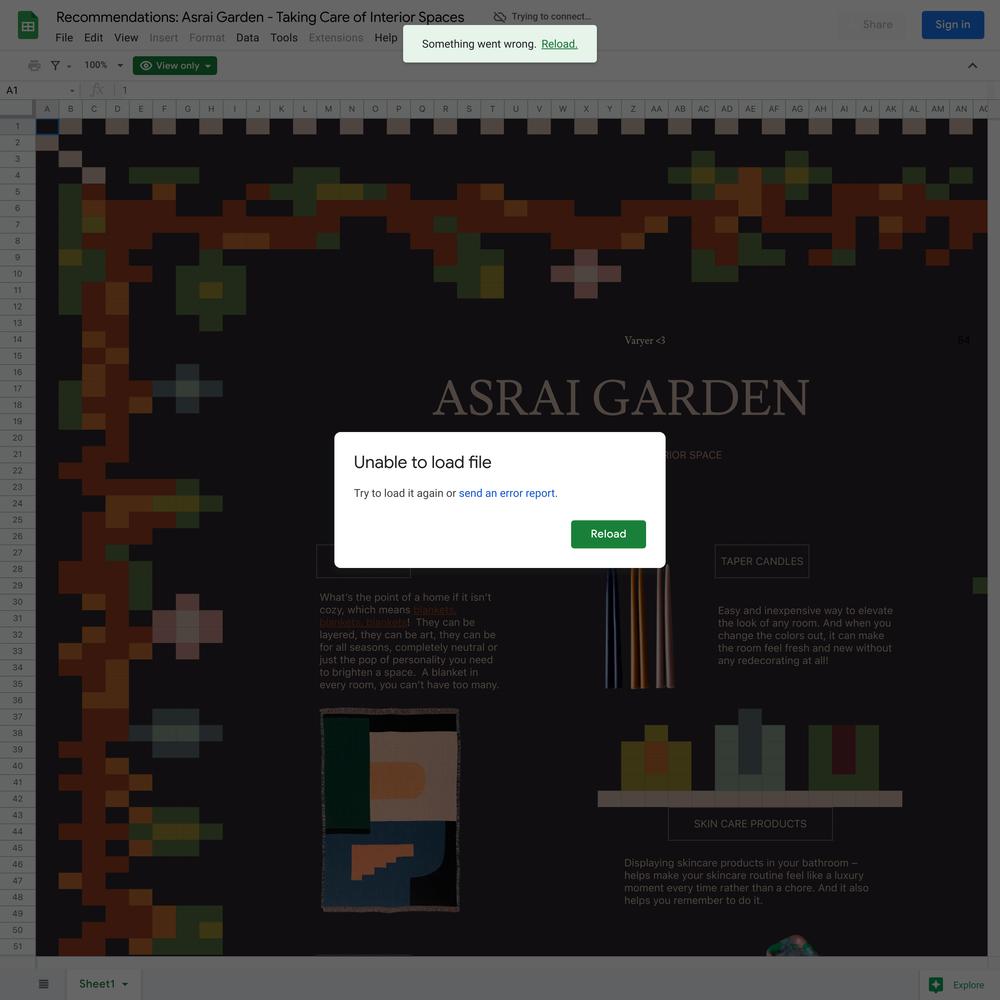Open the all sheets list icon
The width and height of the screenshot is (1000, 1000).
tap(44, 984)
